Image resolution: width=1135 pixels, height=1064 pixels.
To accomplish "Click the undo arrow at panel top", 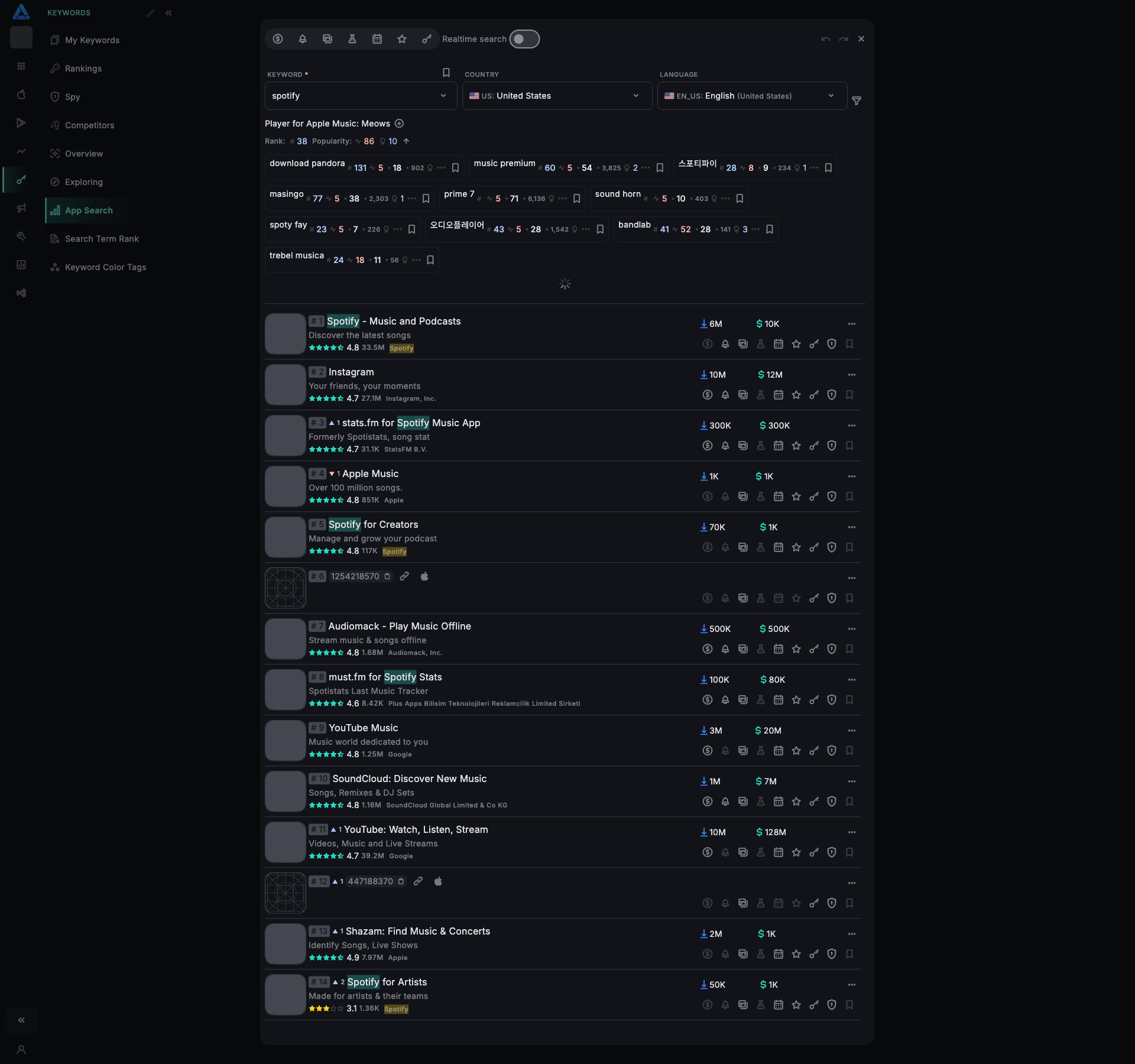I will click(826, 39).
